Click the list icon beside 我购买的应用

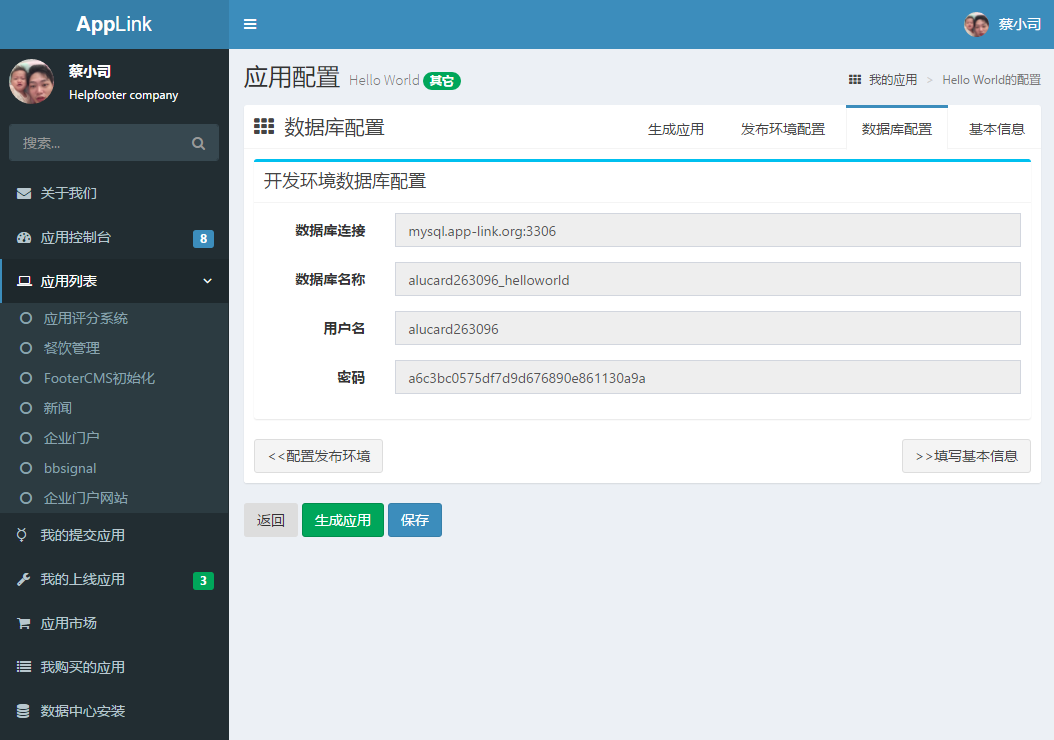[x=24, y=667]
